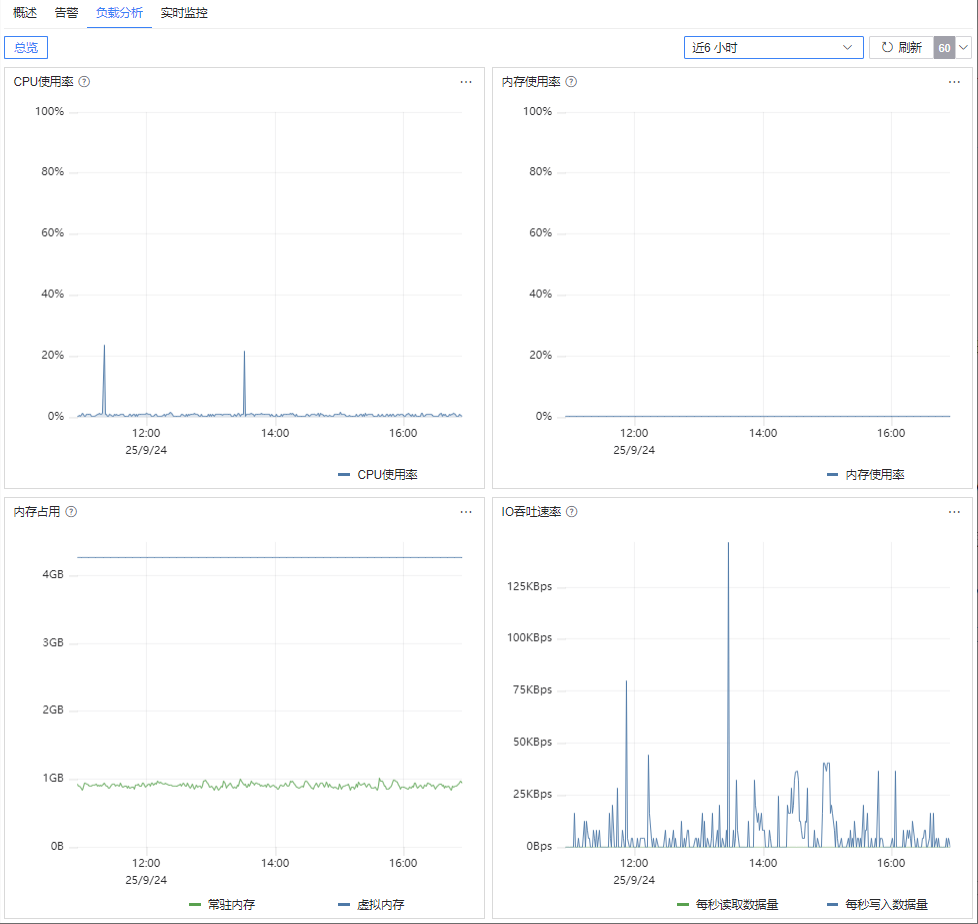Click the help icon next to 内存使用率

[571, 82]
